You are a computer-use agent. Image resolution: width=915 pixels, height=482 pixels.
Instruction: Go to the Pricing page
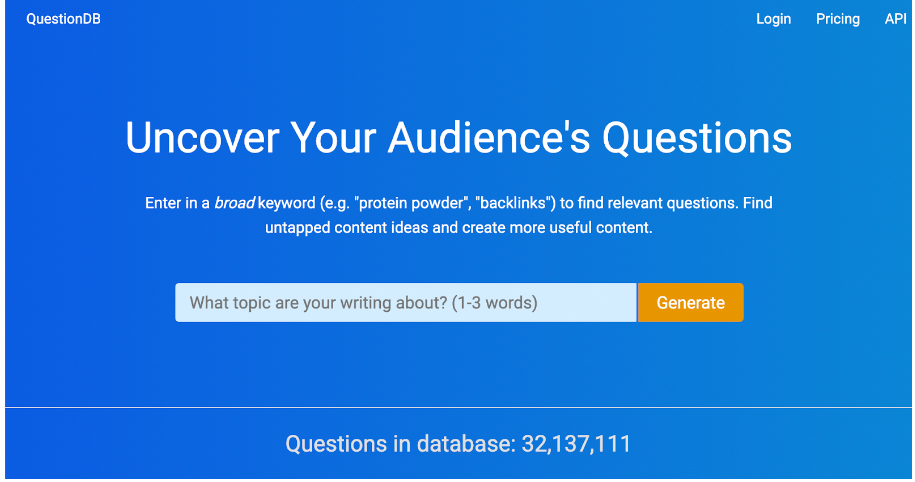[837, 19]
